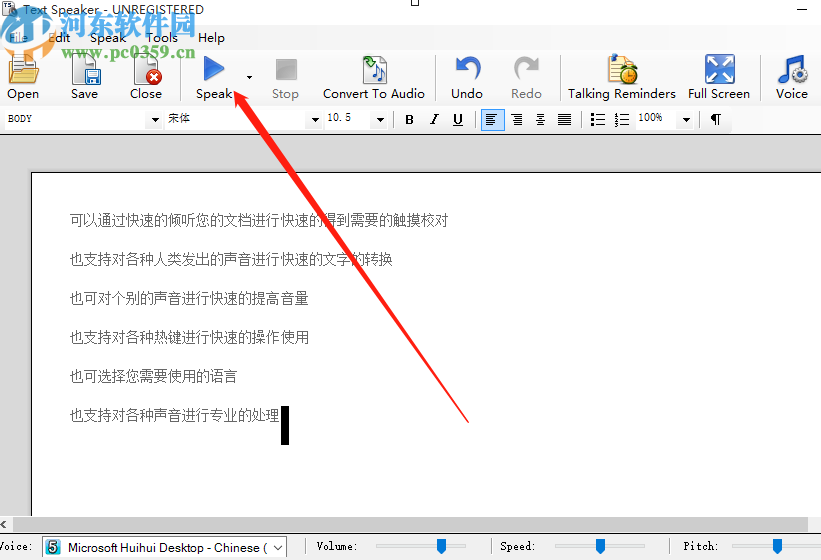Click the line ending with 提高音量
The height and width of the screenshot is (560, 821).
tap(189, 298)
